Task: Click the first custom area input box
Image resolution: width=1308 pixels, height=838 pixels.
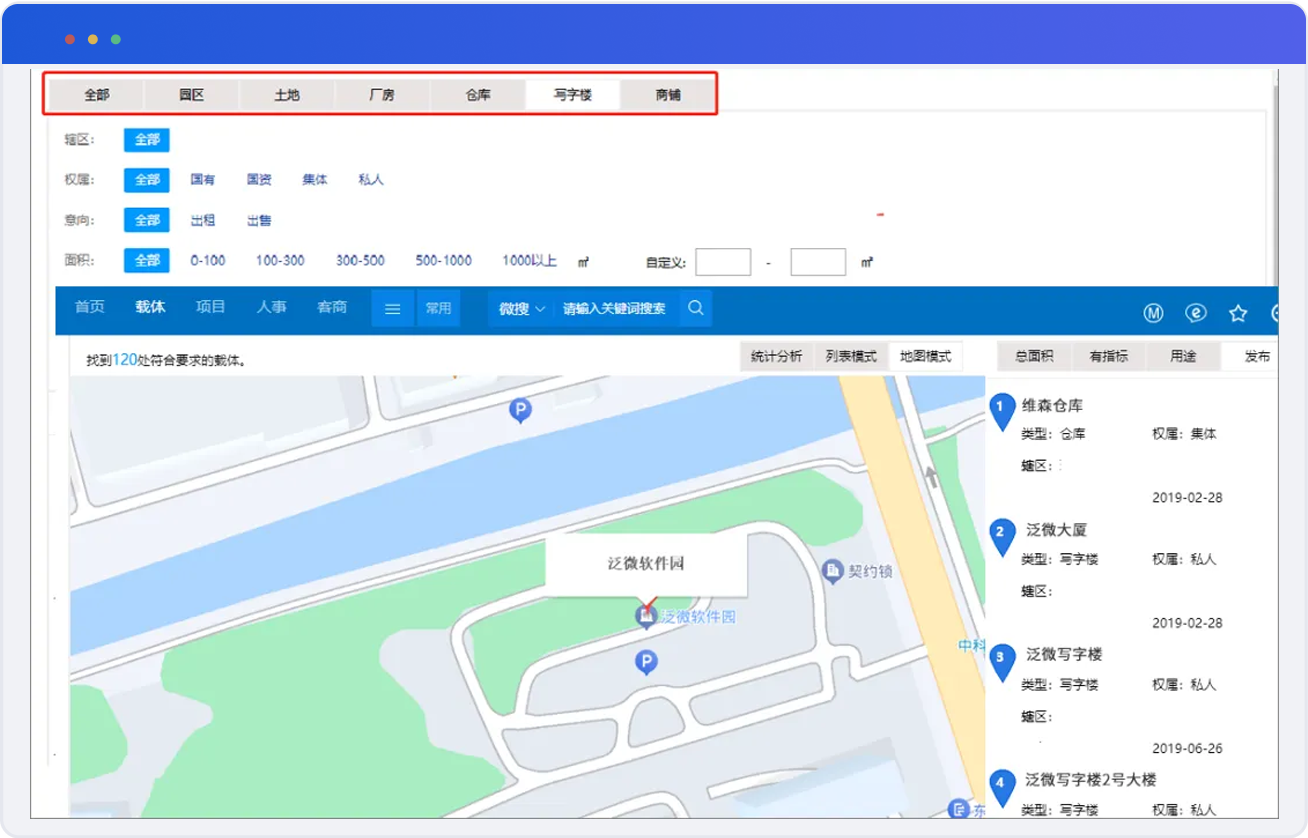Action: (x=722, y=262)
